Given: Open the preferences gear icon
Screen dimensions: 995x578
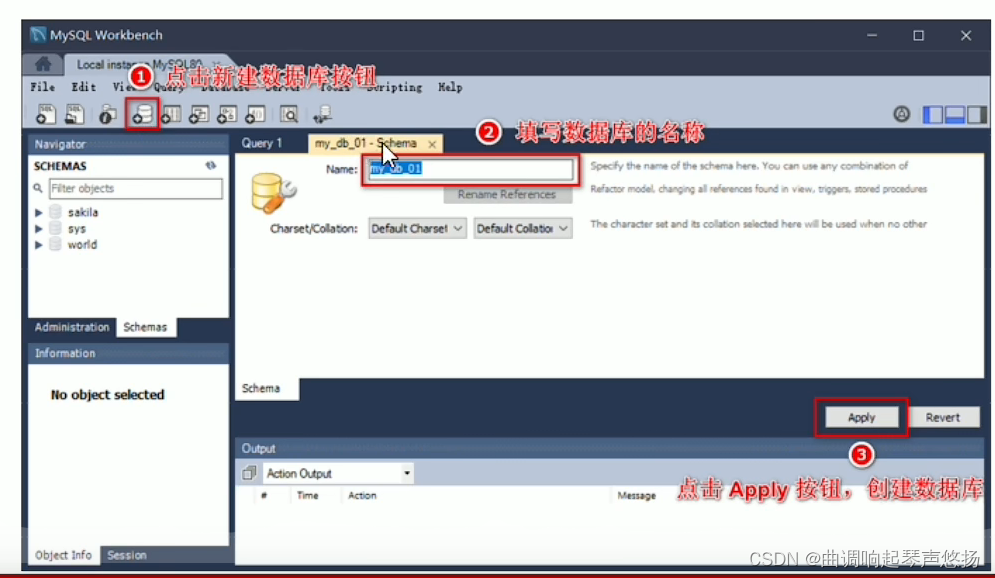Looking at the screenshot, I should (x=902, y=114).
